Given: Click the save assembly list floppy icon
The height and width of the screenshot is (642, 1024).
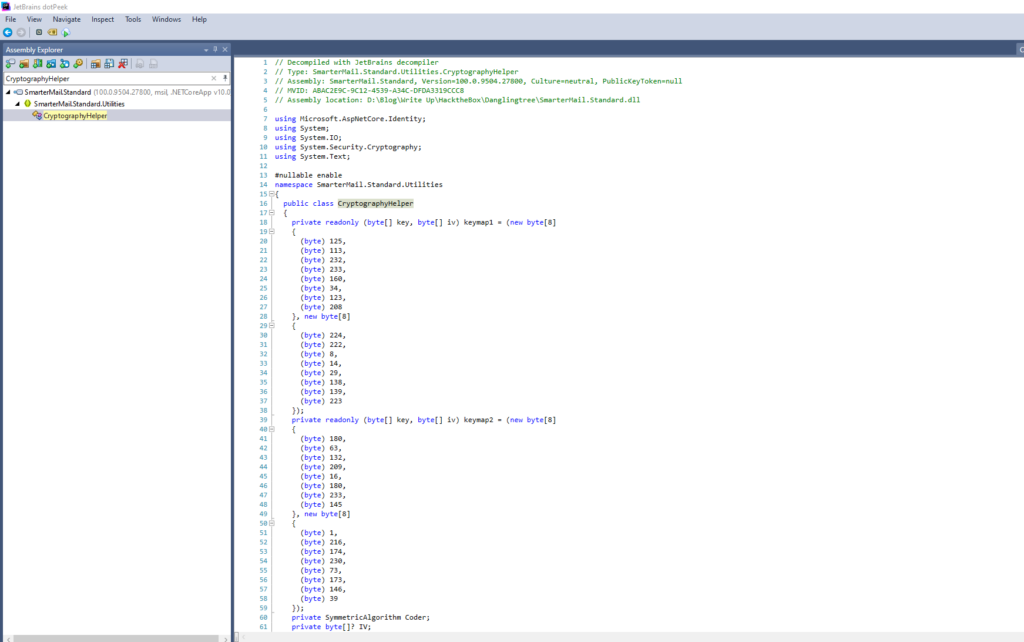Looking at the screenshot, I should click(109, 63).
